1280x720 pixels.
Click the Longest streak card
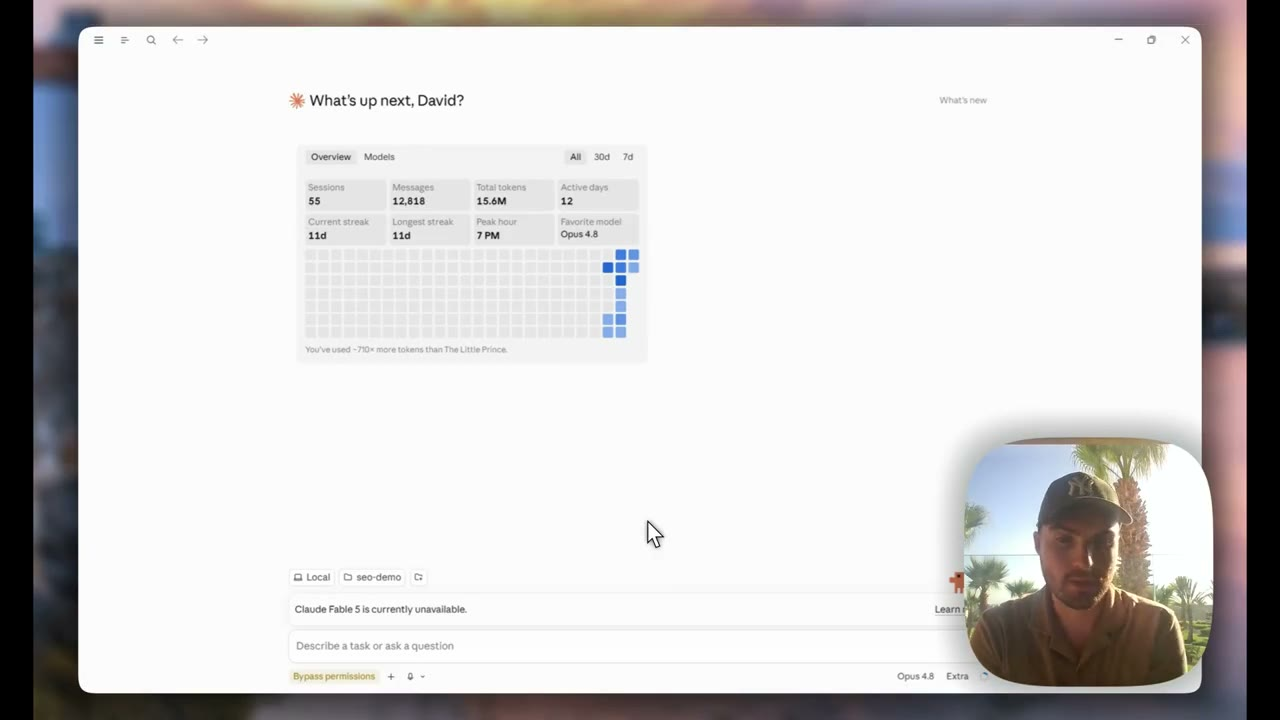[x=429, y=228]
